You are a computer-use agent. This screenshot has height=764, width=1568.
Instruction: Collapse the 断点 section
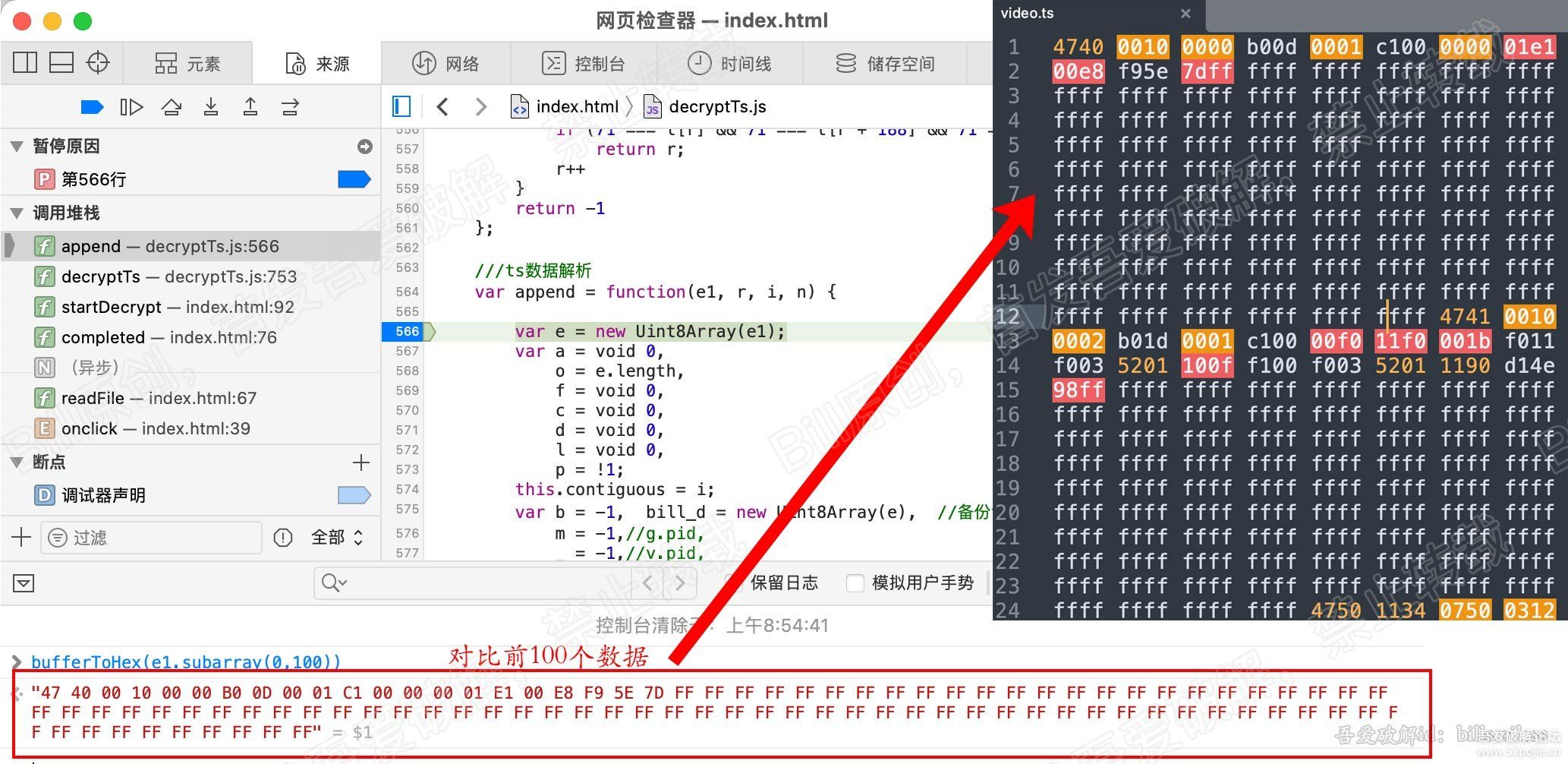point(17,463)
